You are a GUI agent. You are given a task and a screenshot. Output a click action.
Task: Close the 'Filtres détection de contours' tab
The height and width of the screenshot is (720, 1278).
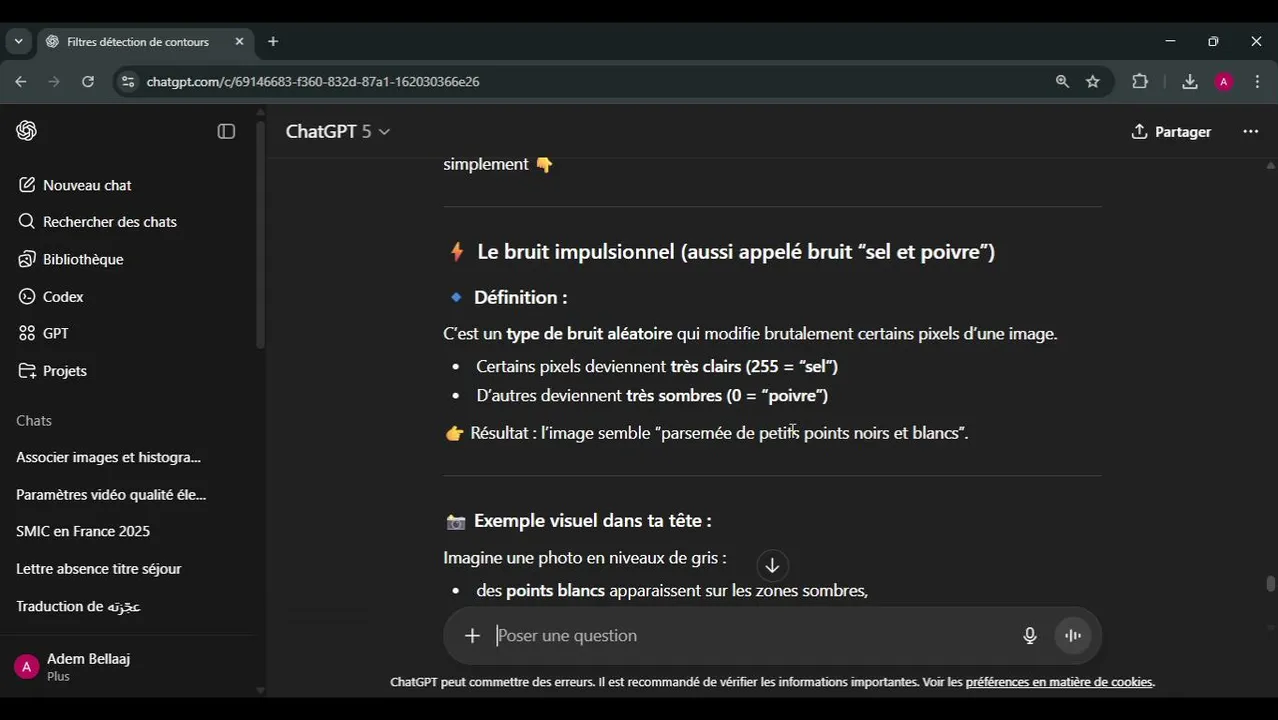click(239, 42)
